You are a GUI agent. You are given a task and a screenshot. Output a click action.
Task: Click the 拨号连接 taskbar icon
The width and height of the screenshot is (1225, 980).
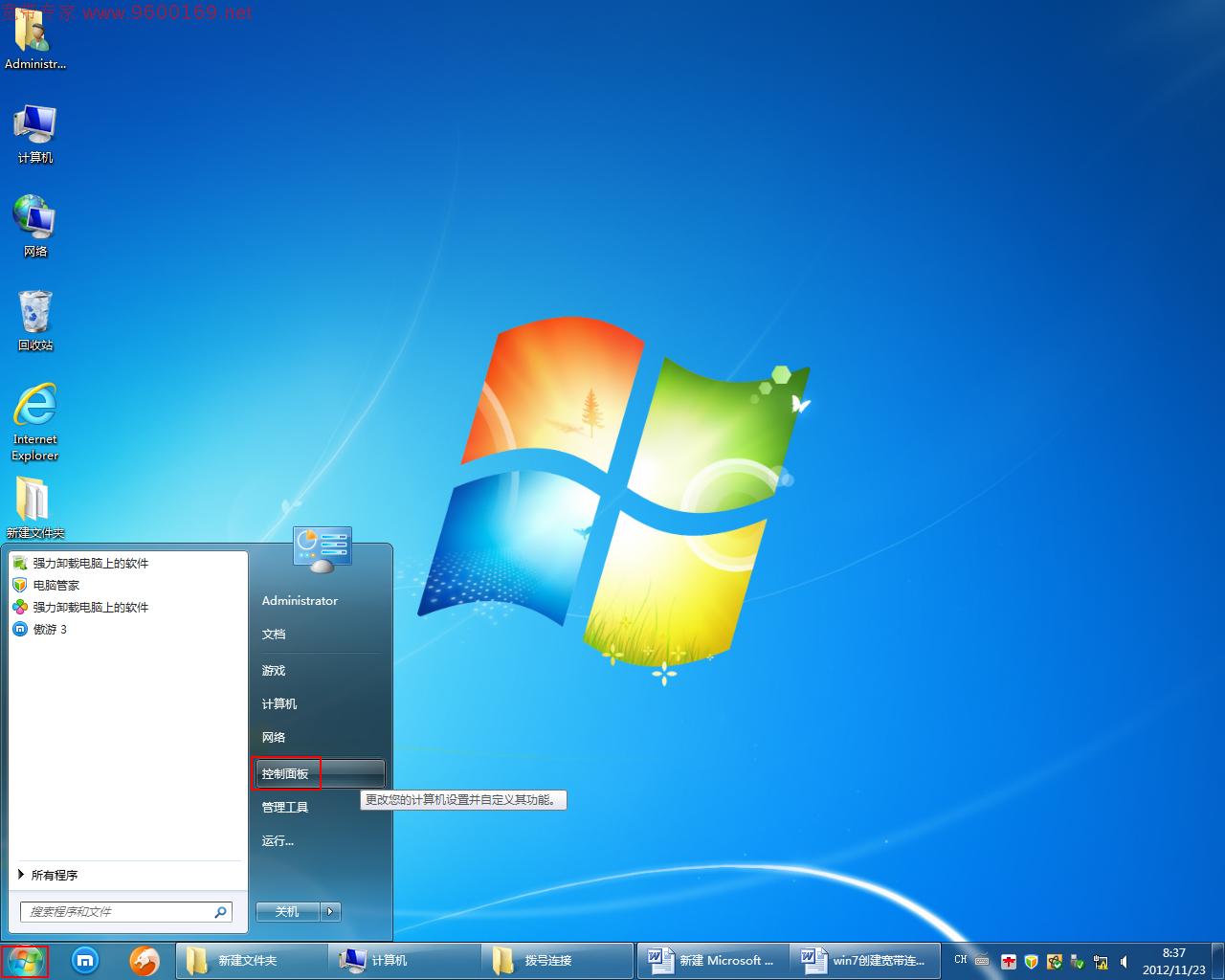point(555,960)
